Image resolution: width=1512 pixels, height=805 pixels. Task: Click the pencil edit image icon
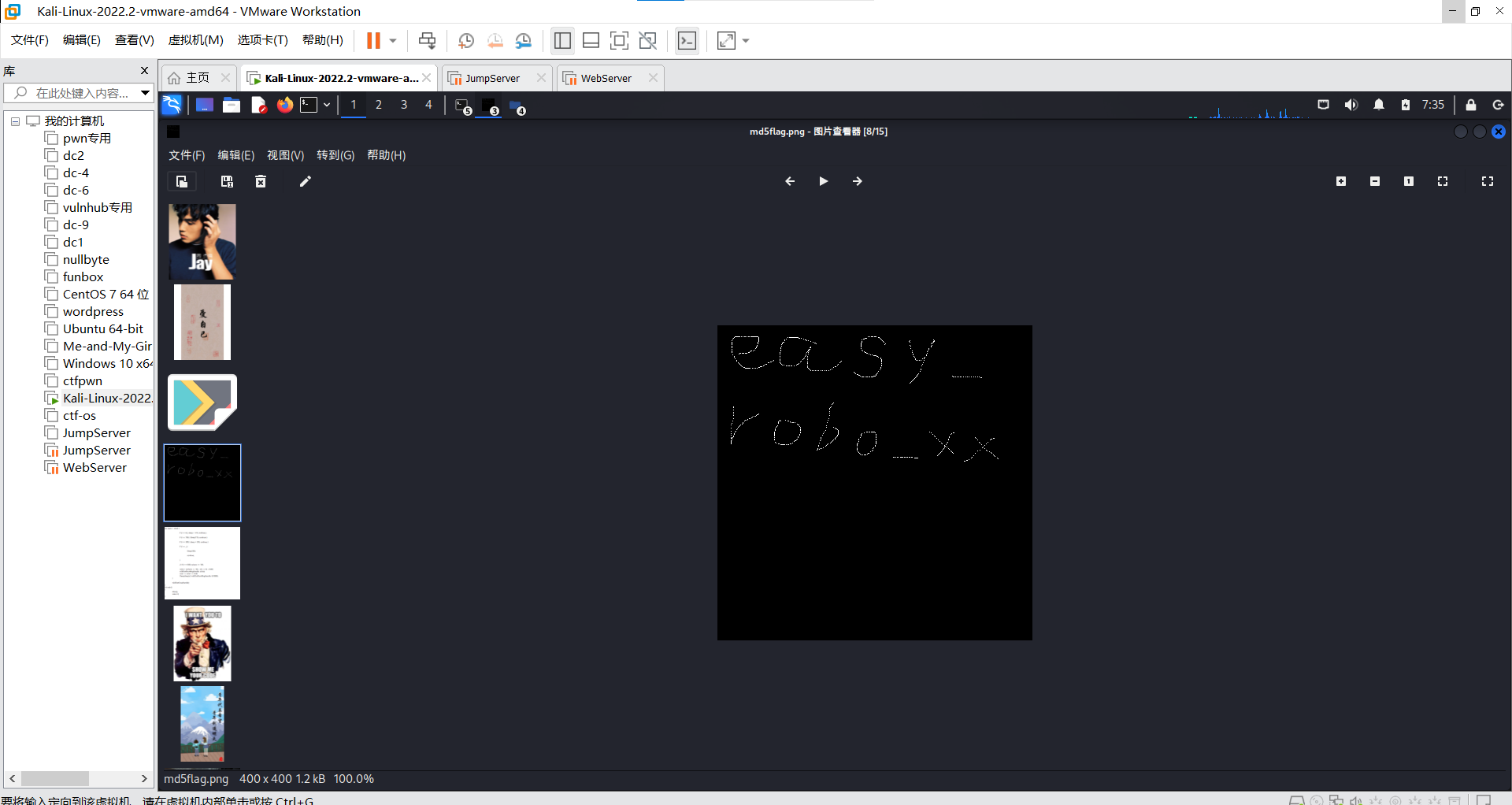coord(306,181)
